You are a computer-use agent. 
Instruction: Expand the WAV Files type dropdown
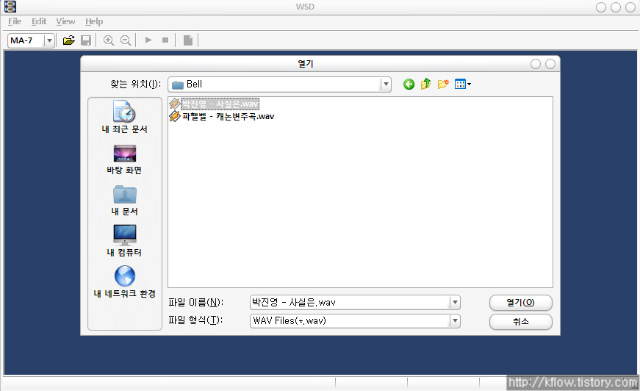coord(455,321)
